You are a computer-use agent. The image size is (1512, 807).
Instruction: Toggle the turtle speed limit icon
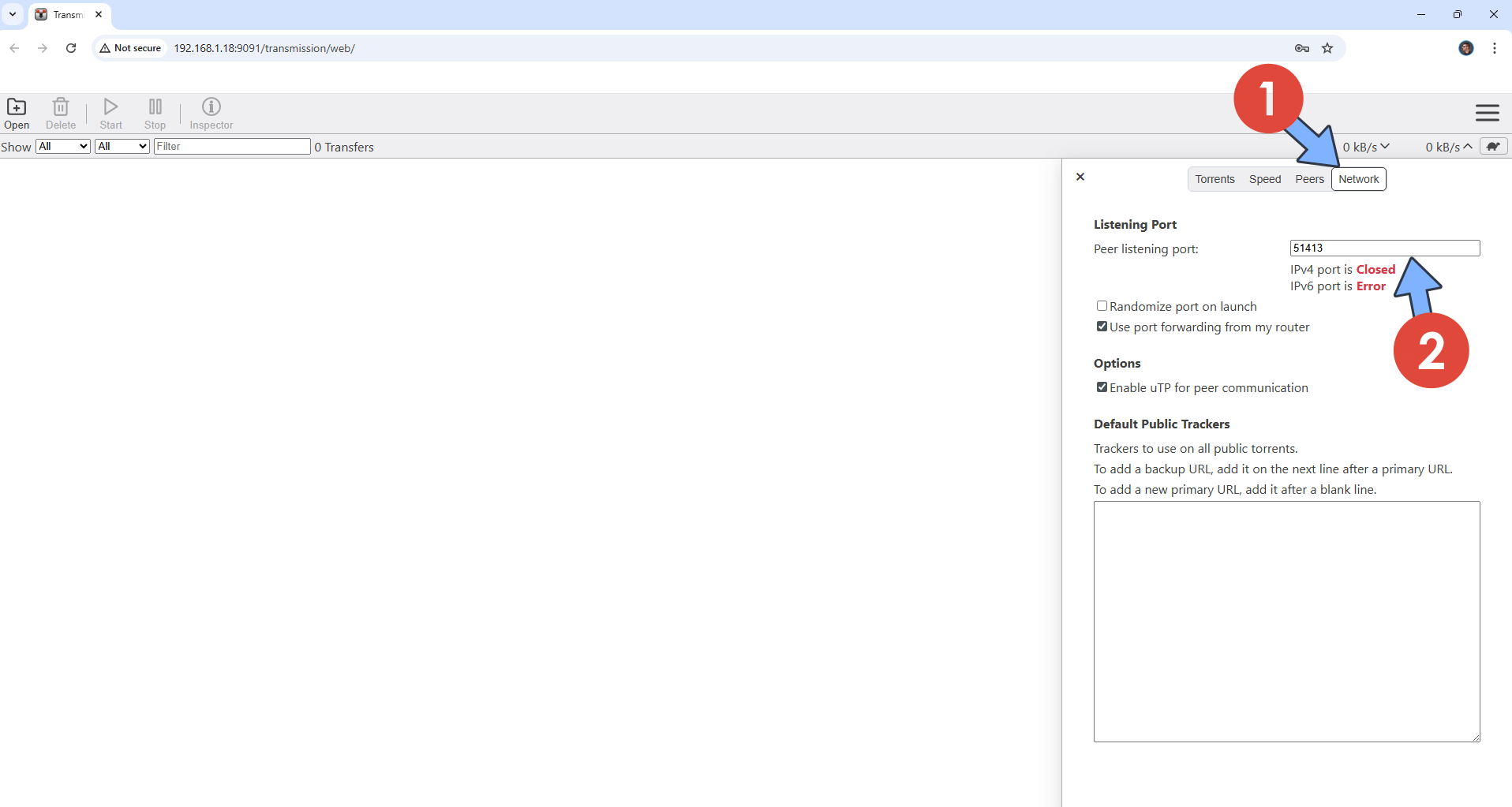click(1493, 147)
